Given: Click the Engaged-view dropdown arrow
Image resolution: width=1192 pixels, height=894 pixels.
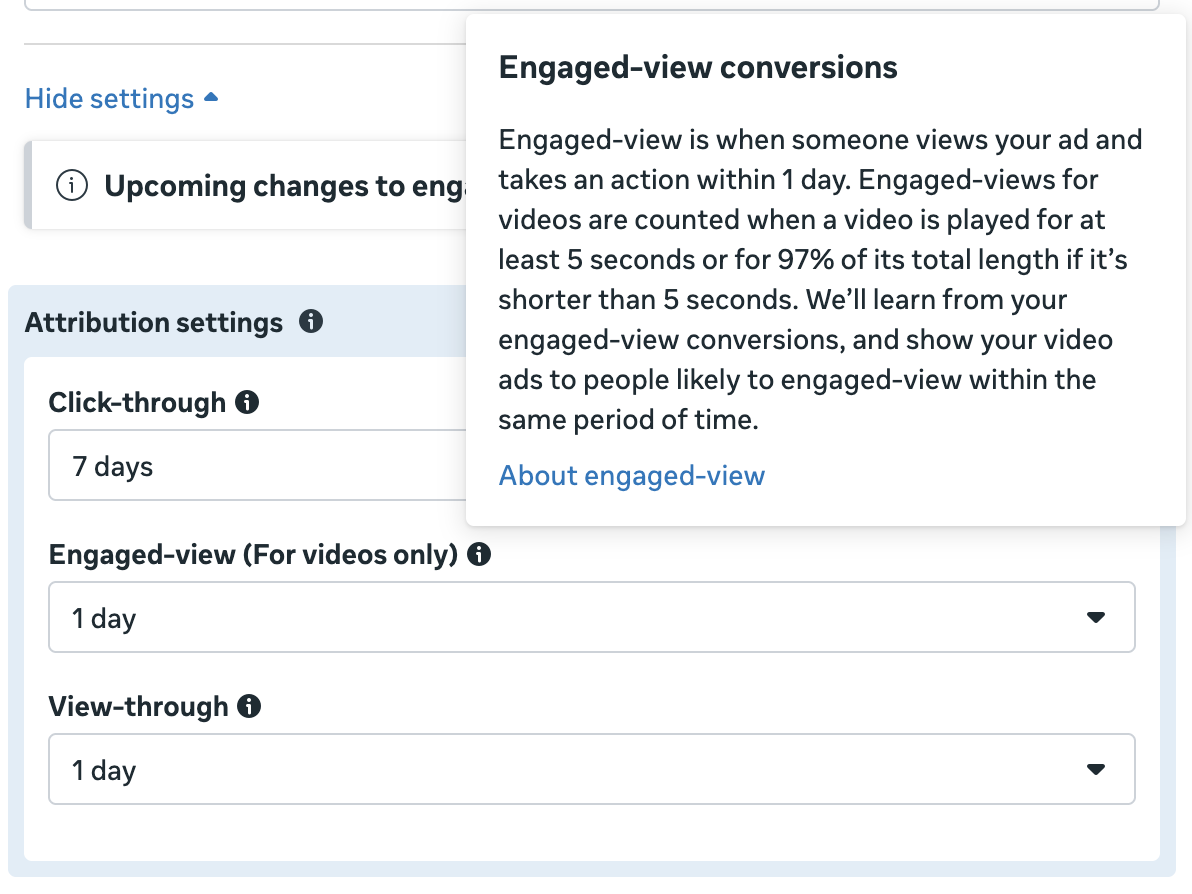Looking at the screenshot, I should (1096, 618).
